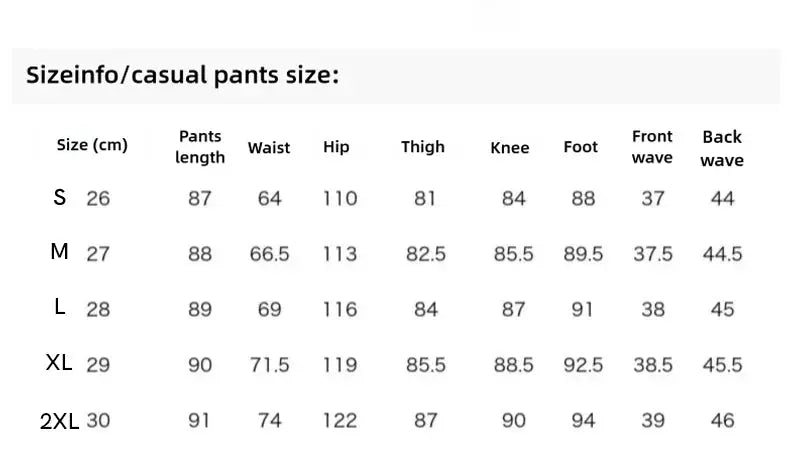Click the 2XL size row label
Viewport: 790px width, 460px height.
pyautogui.click(x=59, y=421)
